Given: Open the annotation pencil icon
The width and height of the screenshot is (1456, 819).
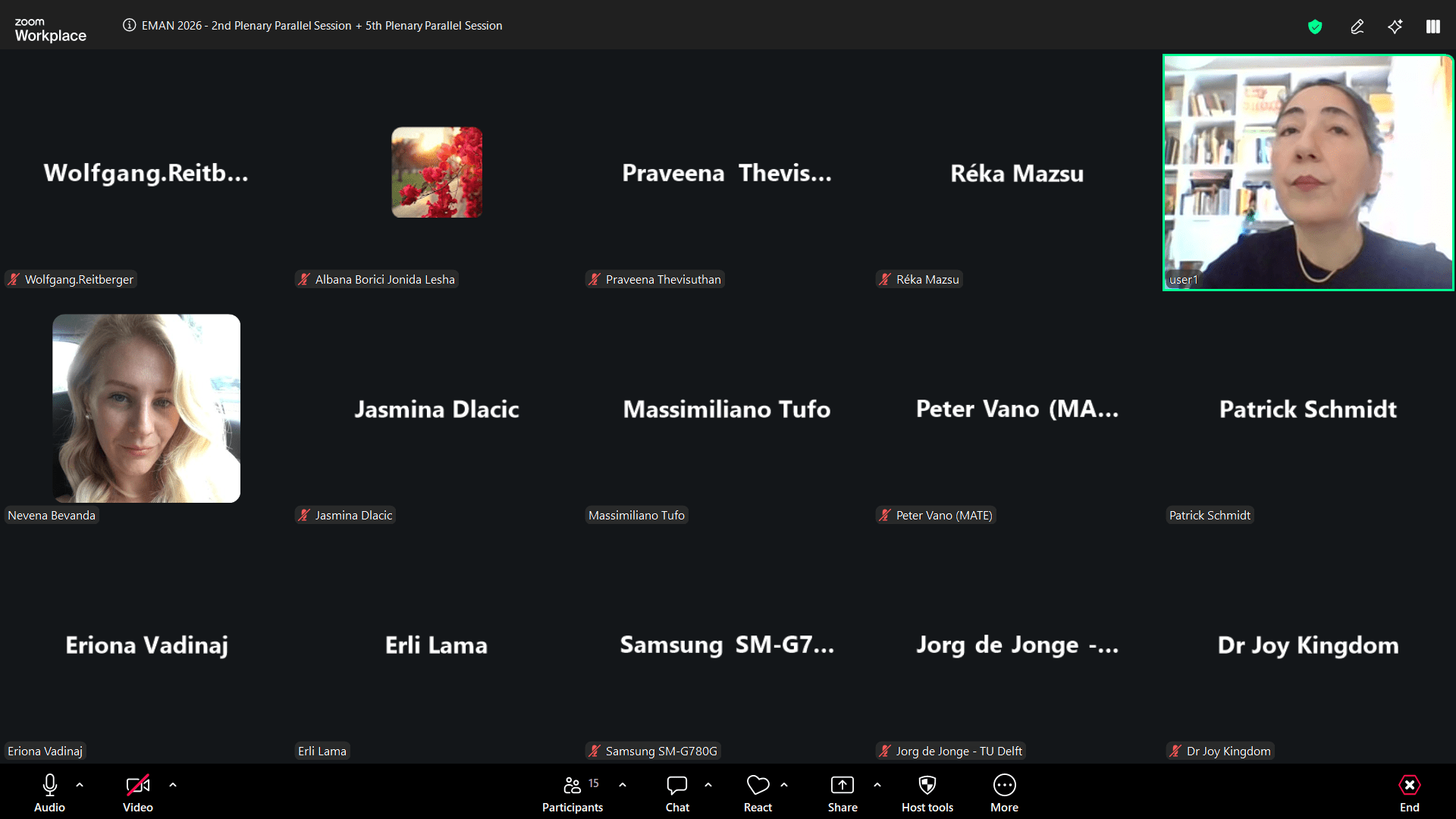Looking at the screenshot, I should pyautogui.click(x=1357, y=27).
